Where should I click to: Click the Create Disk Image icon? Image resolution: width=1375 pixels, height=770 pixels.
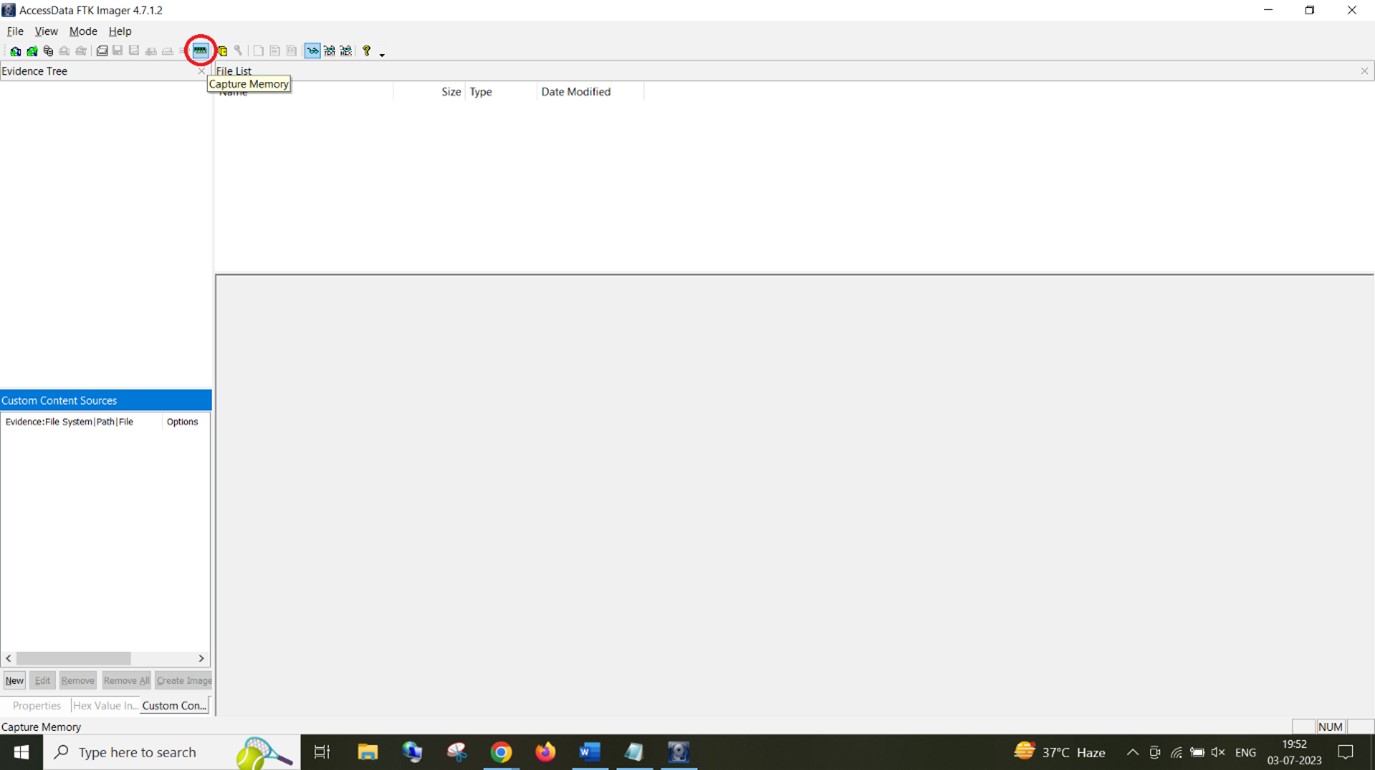click(101, 51)
